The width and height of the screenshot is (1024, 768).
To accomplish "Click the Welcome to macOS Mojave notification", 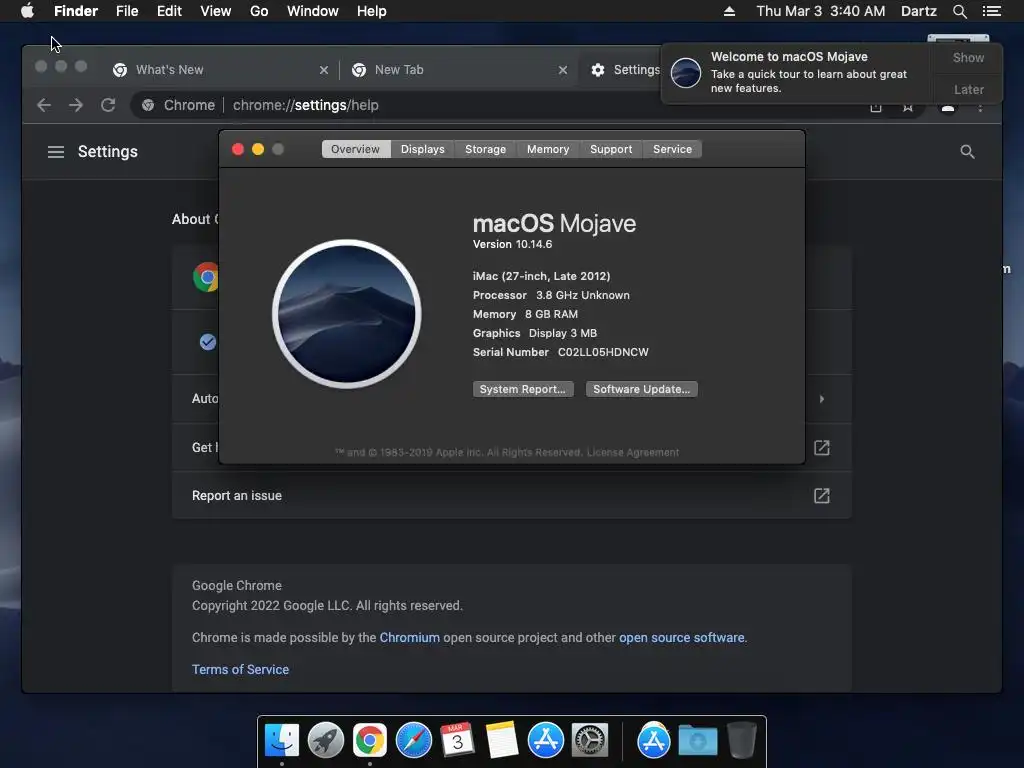I will tap(797, 73).
